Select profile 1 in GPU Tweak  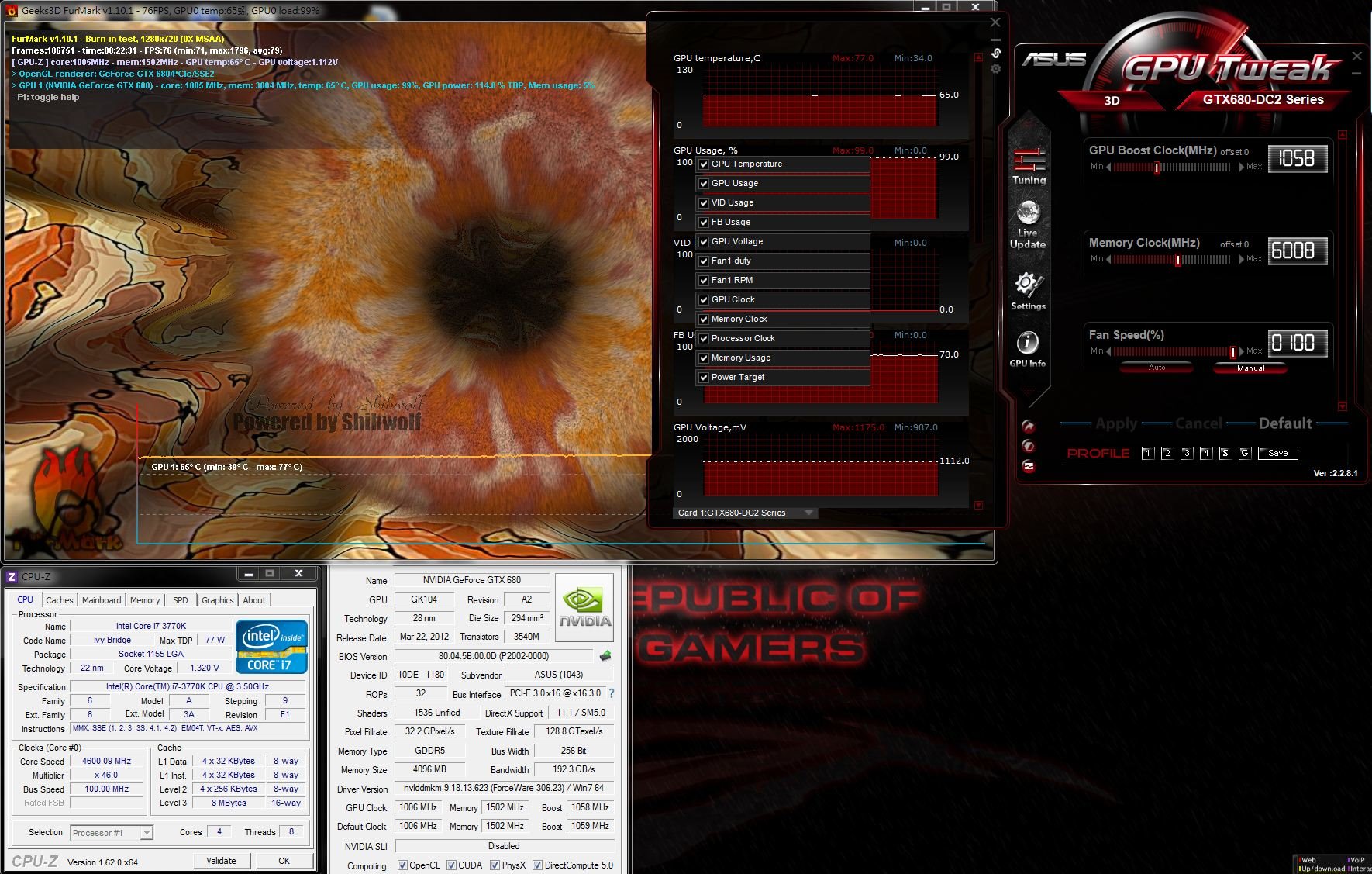(x=1148, y=453)
